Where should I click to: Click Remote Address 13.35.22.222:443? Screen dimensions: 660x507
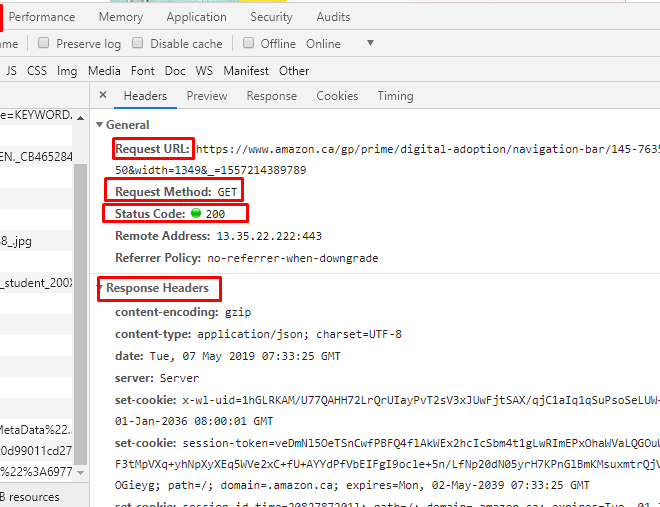[x=269, y=236]
